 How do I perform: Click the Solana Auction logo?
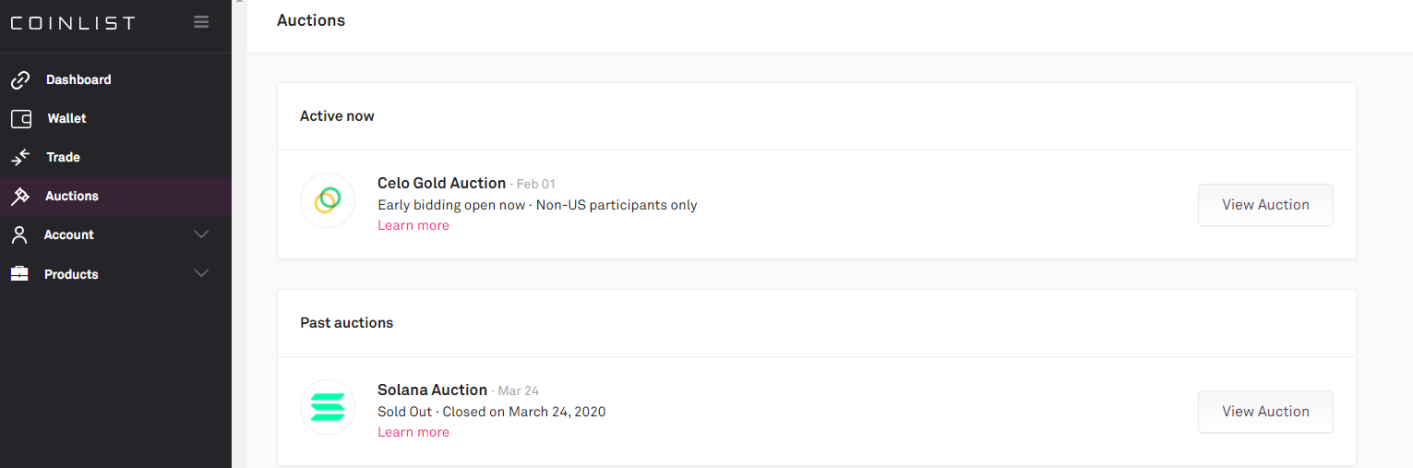[327, 407]
